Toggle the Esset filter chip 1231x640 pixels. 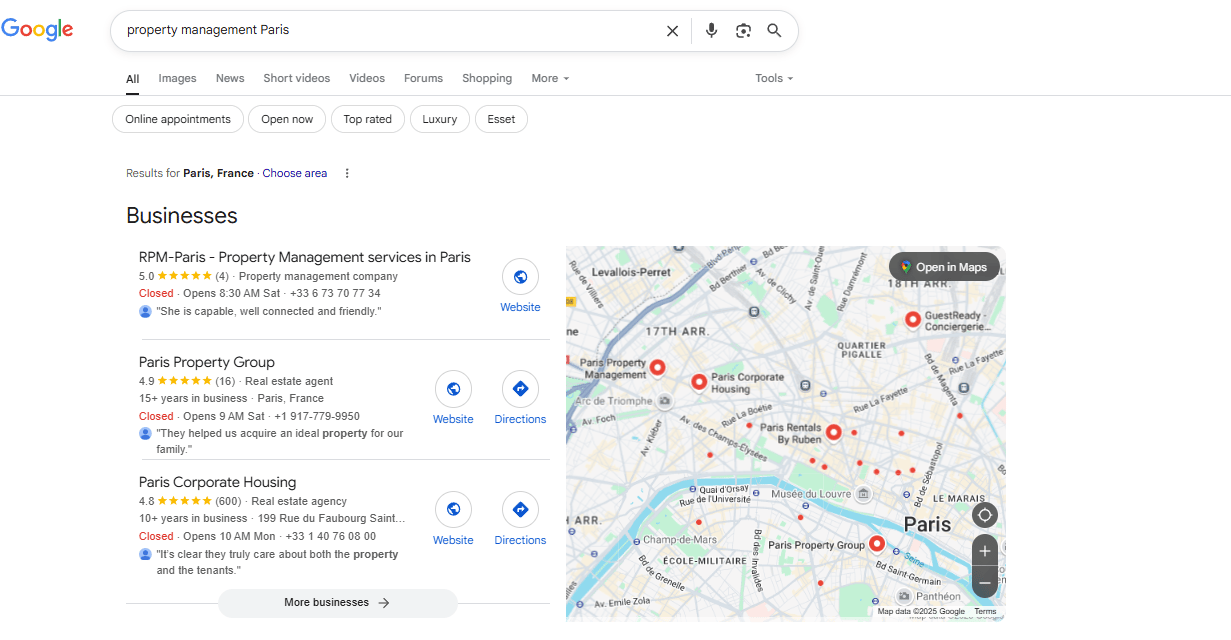coord(501,119)
